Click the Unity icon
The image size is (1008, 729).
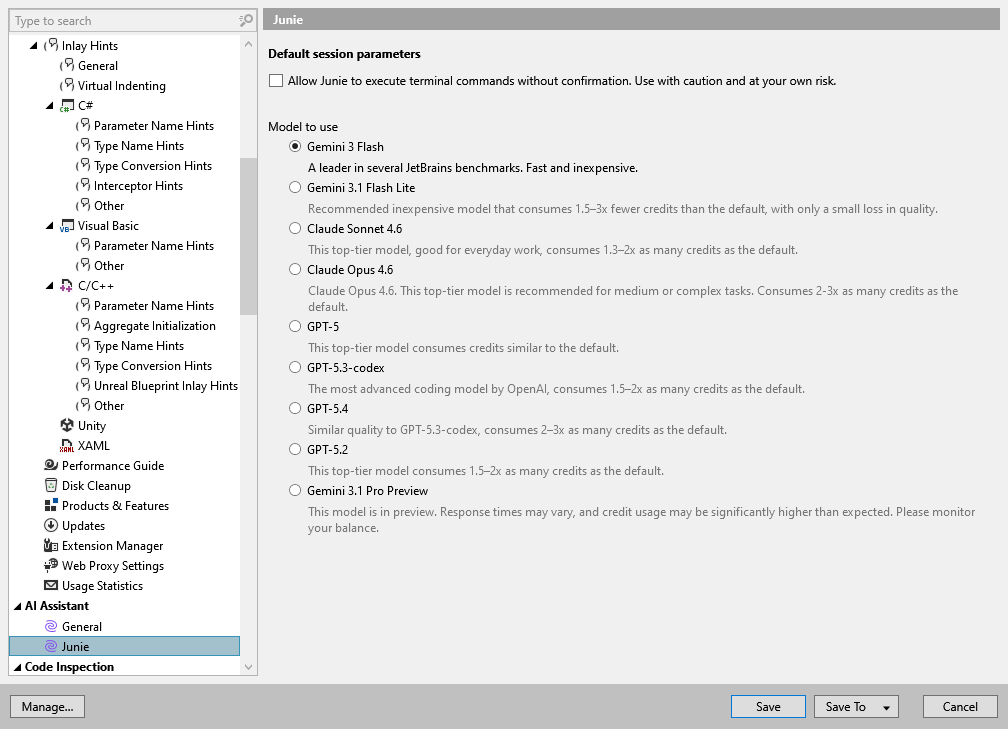point(67,426)
